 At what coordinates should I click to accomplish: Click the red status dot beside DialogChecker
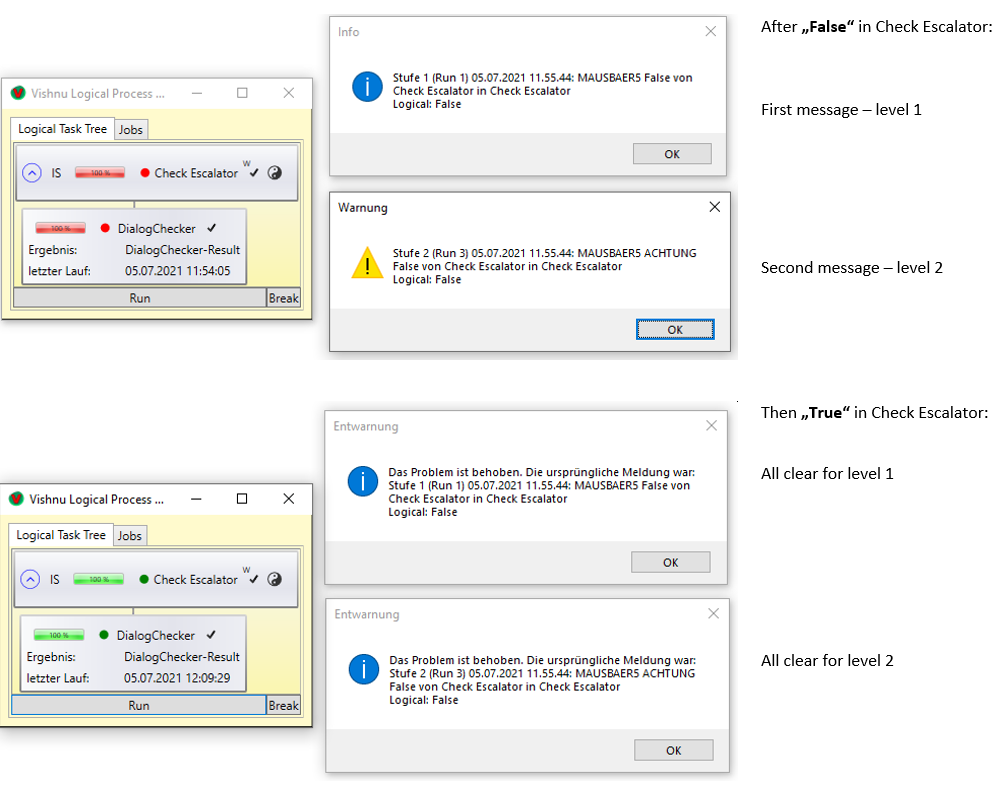pyautogui.click(x=105, y=228)
